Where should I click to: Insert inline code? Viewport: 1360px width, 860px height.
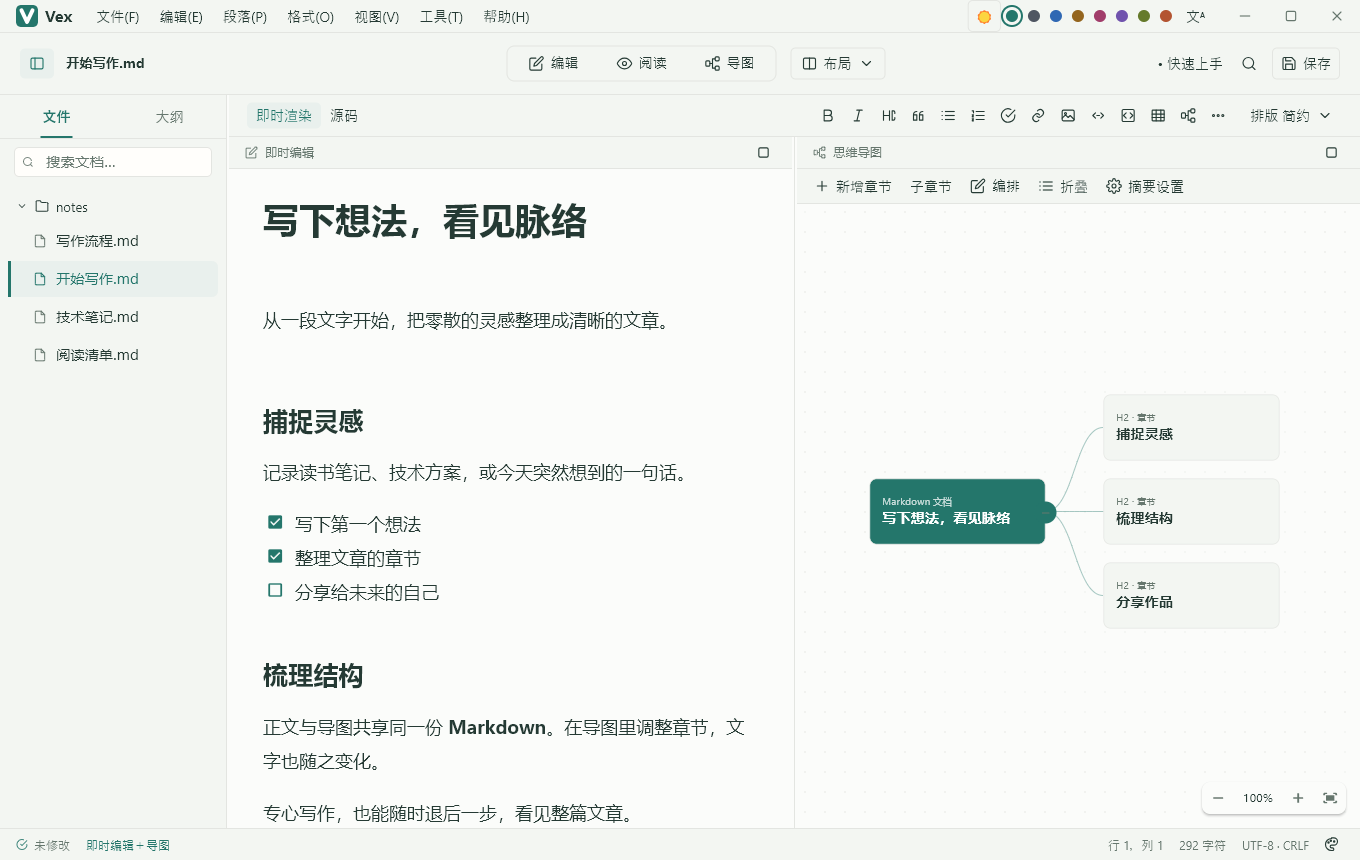point(1098,115)
